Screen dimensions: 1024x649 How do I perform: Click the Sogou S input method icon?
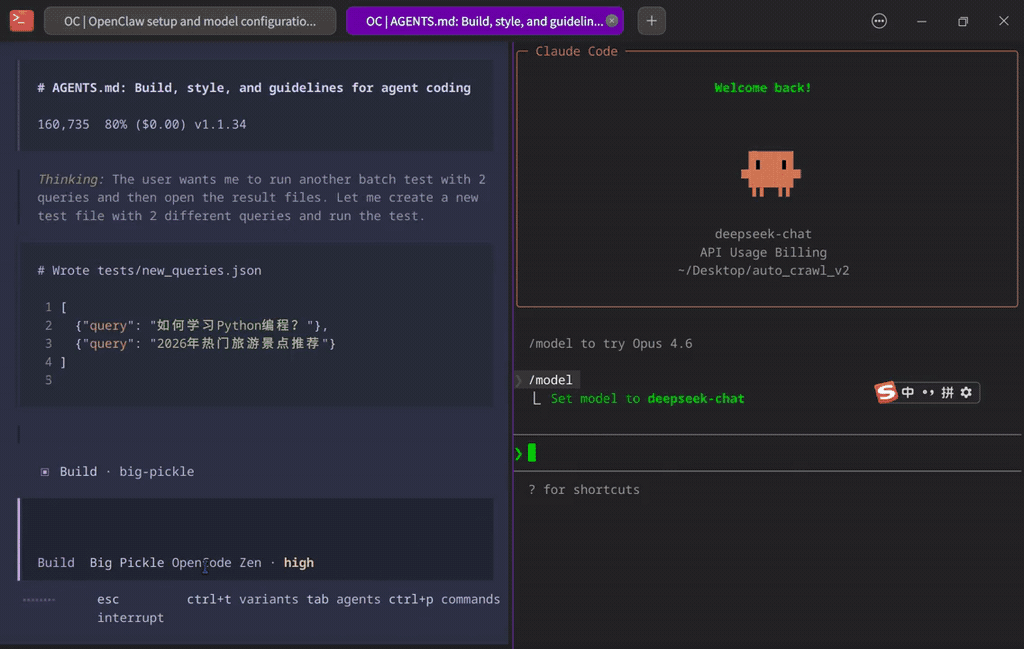pyautogui.click(x=886, y=392)
